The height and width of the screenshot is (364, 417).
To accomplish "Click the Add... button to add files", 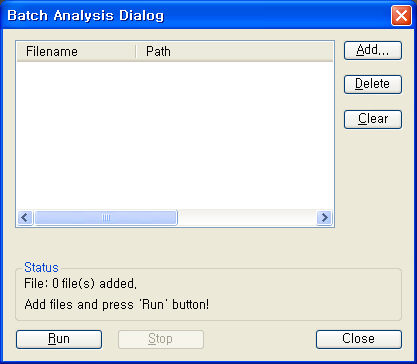I will tap(373, 50).
